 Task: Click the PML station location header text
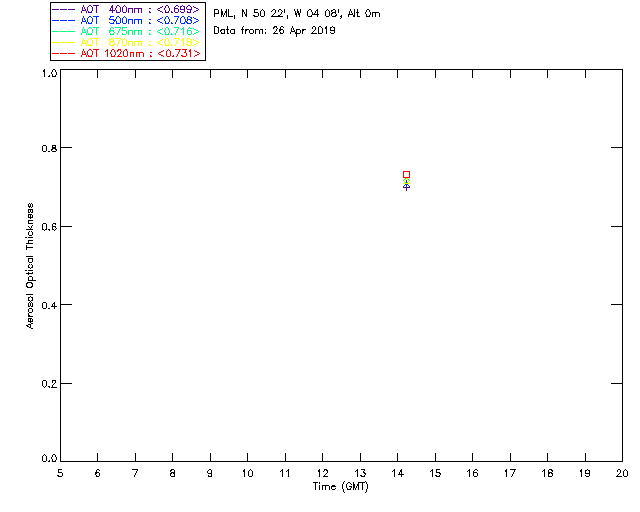click(x=297, y=14)
